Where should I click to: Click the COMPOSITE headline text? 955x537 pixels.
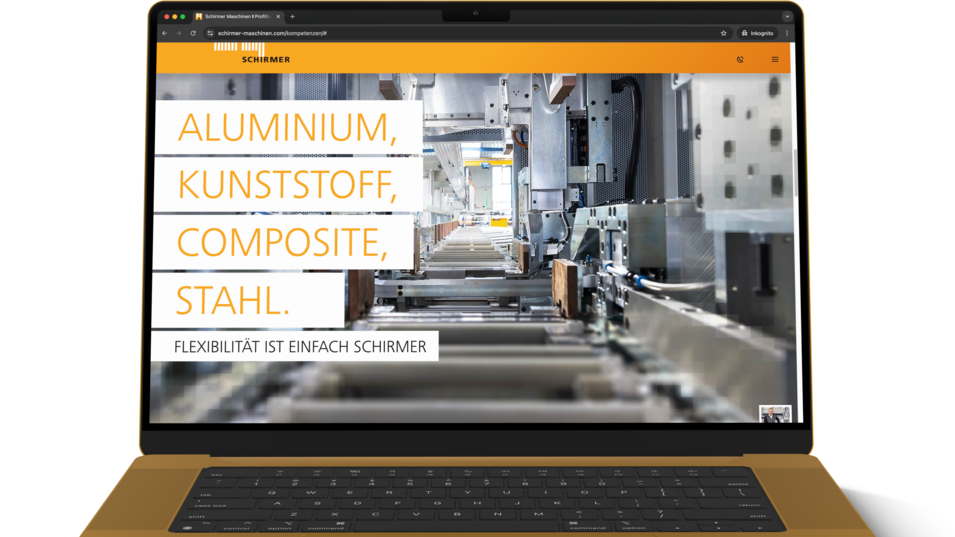click(x=282, y=243)
